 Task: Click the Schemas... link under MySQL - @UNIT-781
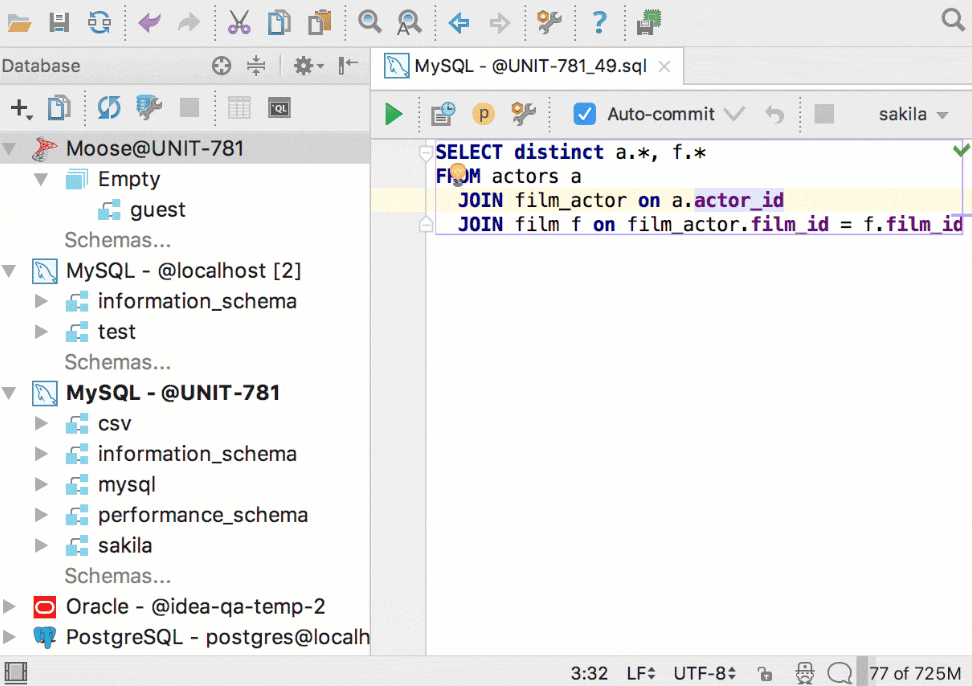pyautogui.click(x=118, y=576)
